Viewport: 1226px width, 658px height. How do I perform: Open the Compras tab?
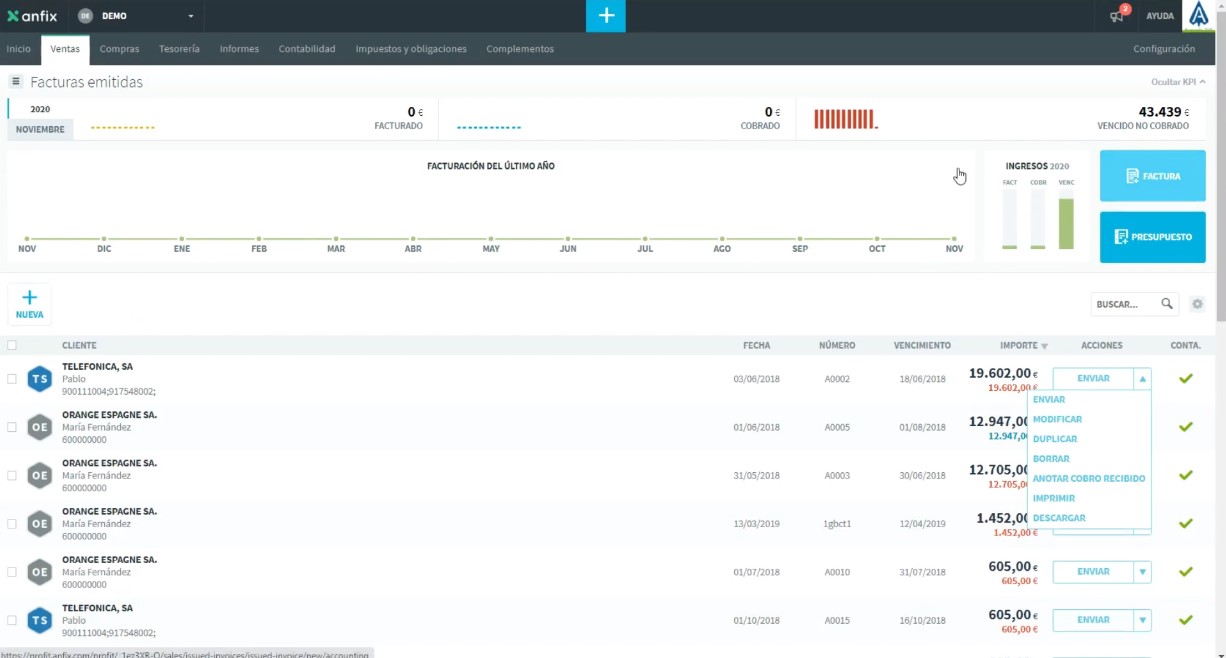point(119,49)
